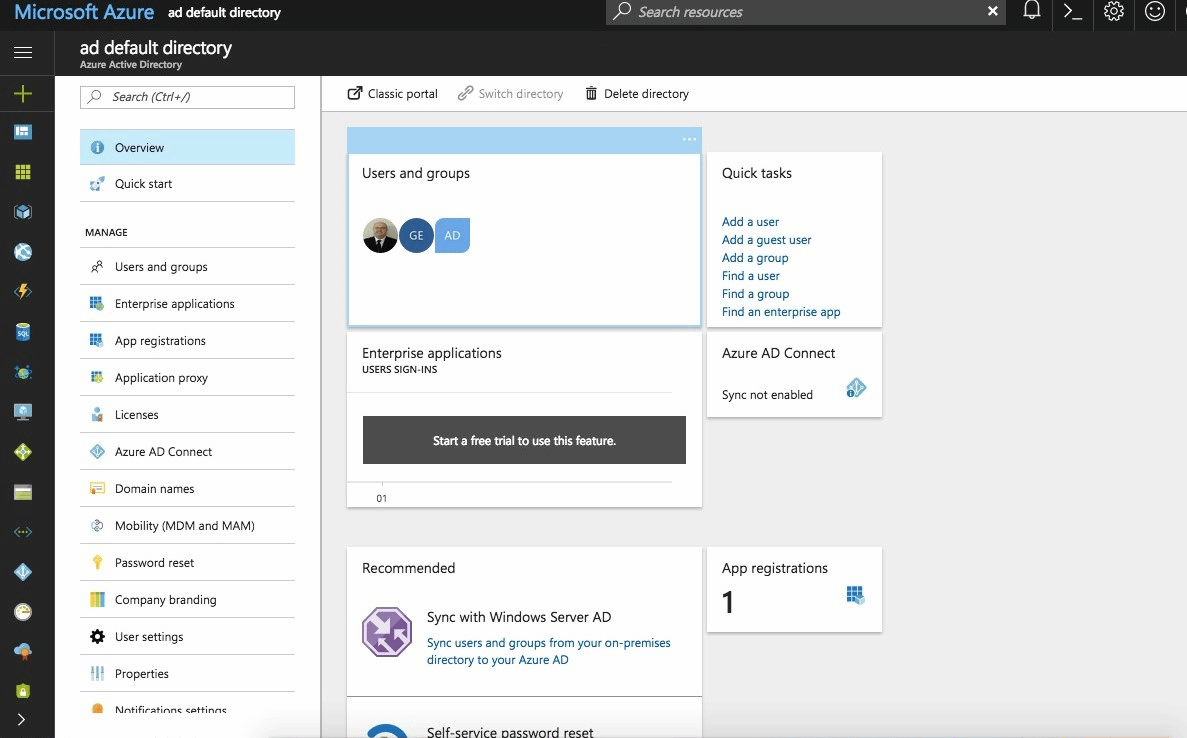Open the notifications bell
The image size is (1187, 738).
[1031, 13]
